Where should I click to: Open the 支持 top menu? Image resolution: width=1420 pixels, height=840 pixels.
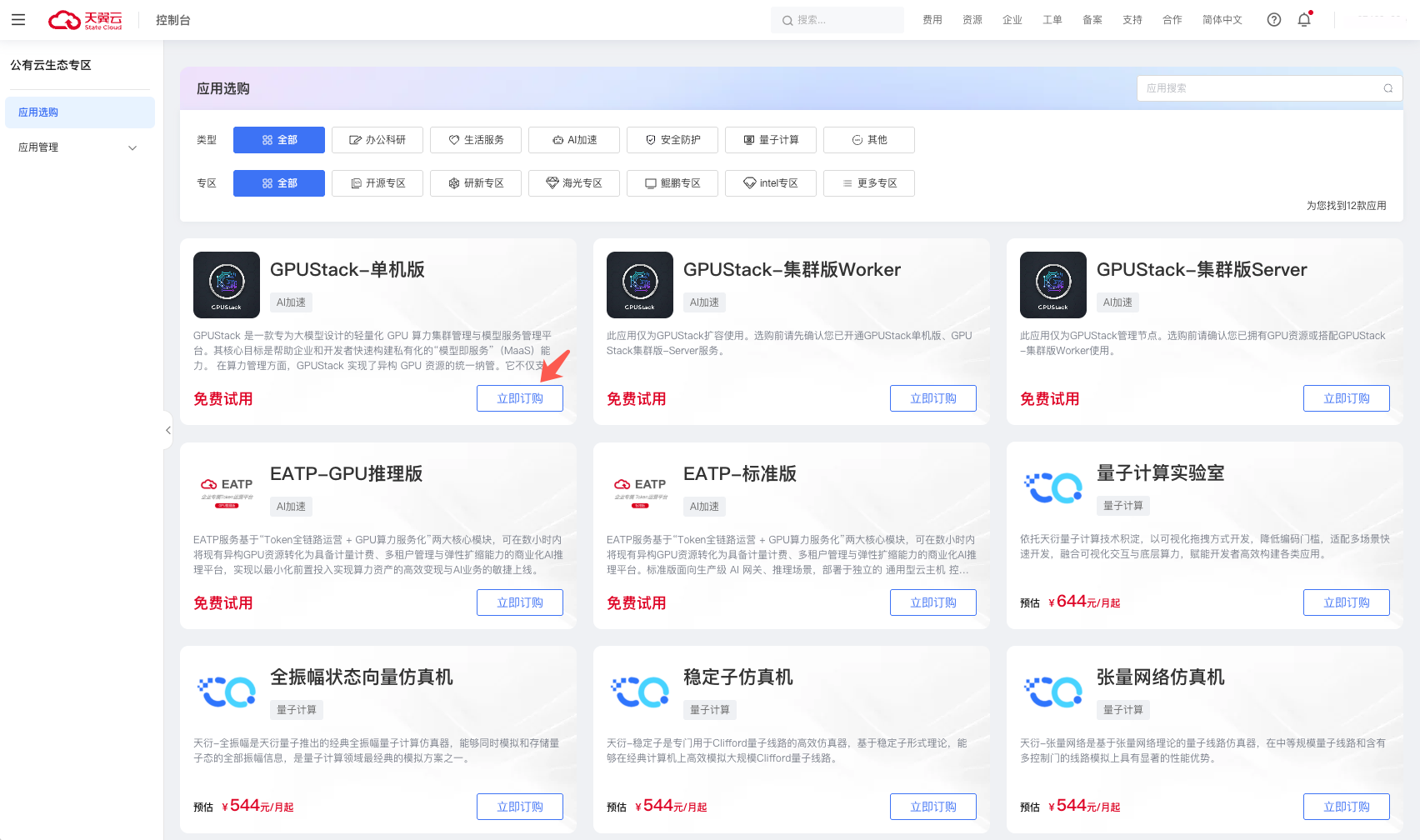pyautogui.click(x=1132, y=20)
